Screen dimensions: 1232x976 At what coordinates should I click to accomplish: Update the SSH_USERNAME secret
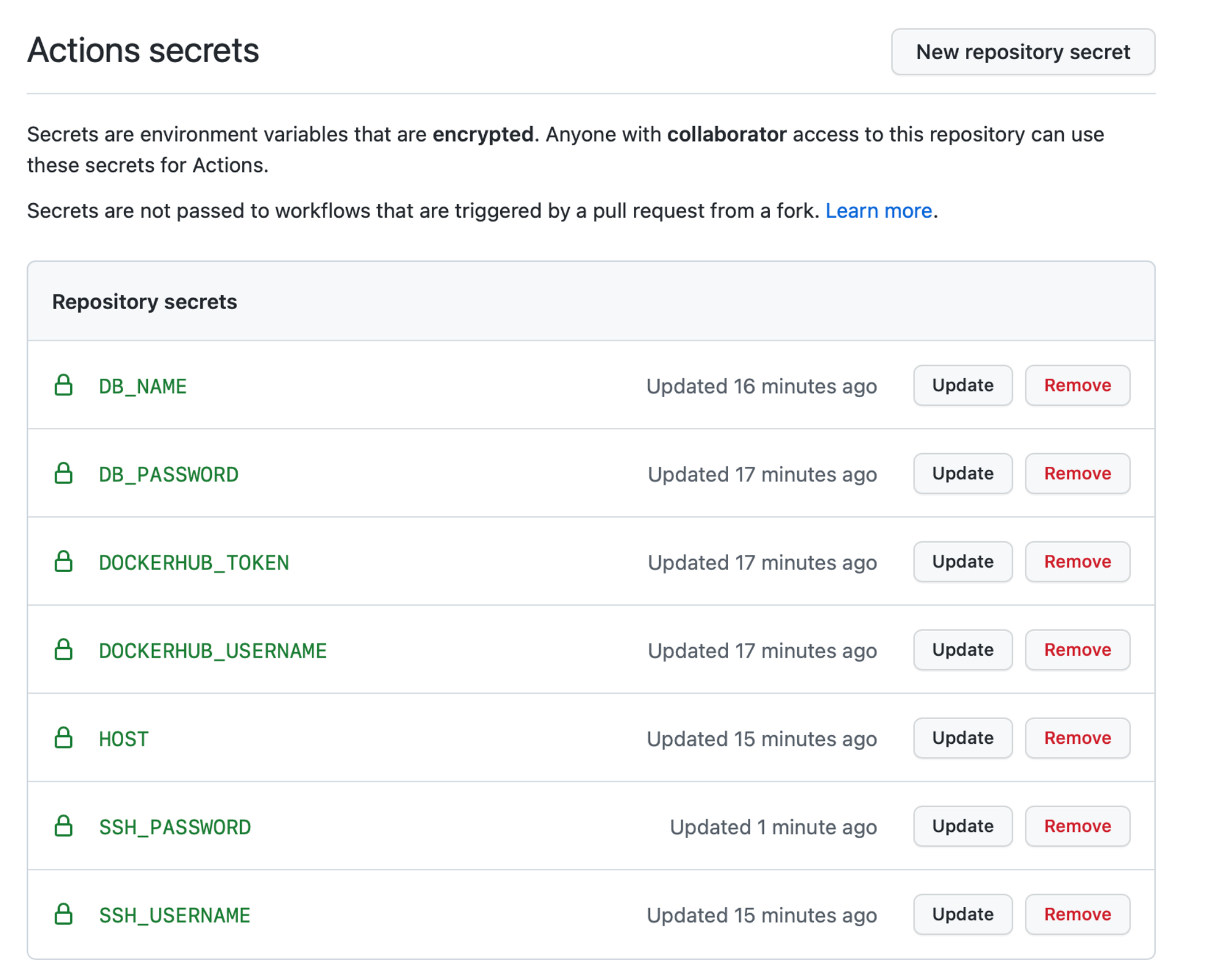pyautogui.click(x=962, y=914)
